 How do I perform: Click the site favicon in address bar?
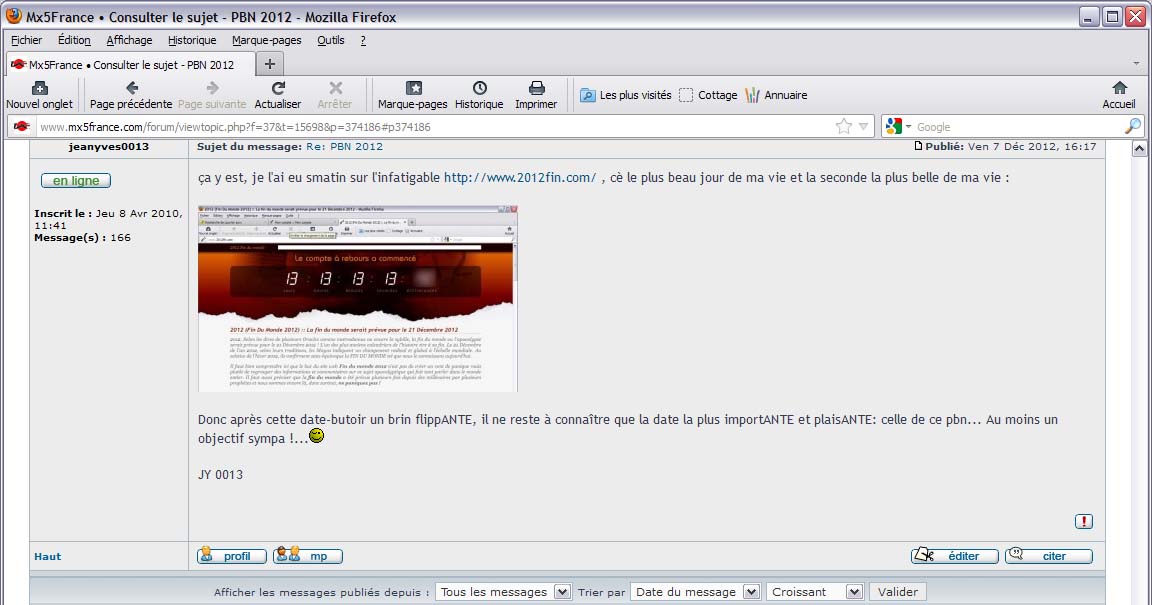(x=22, y=126)
